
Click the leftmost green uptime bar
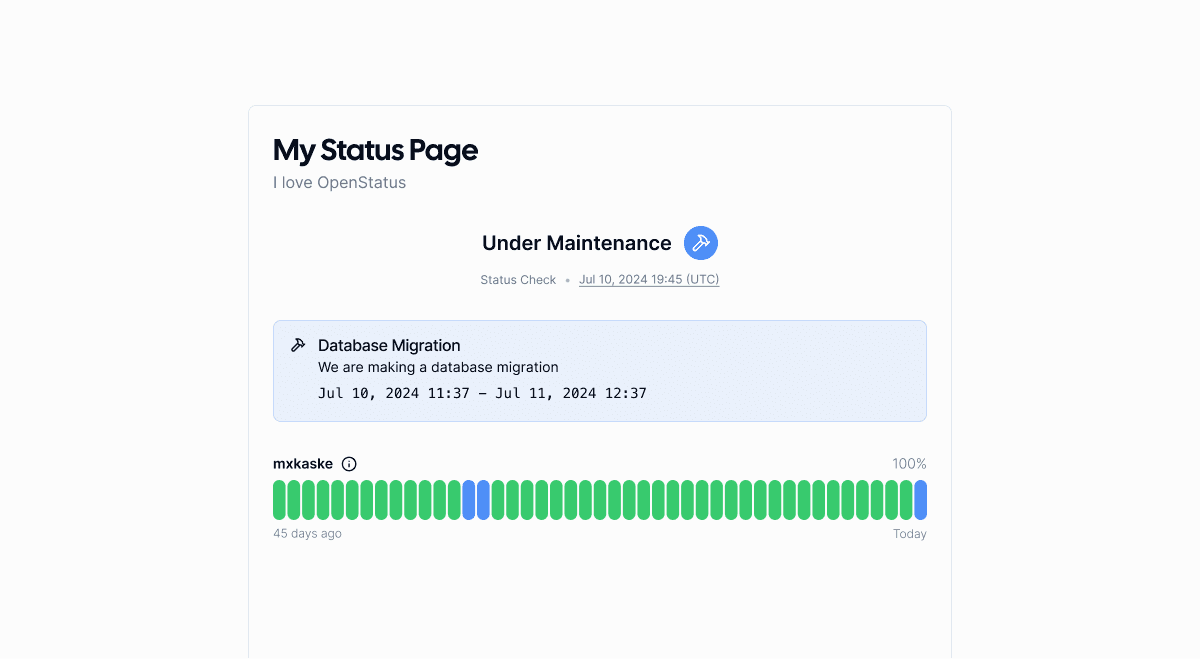pos(279,499)
